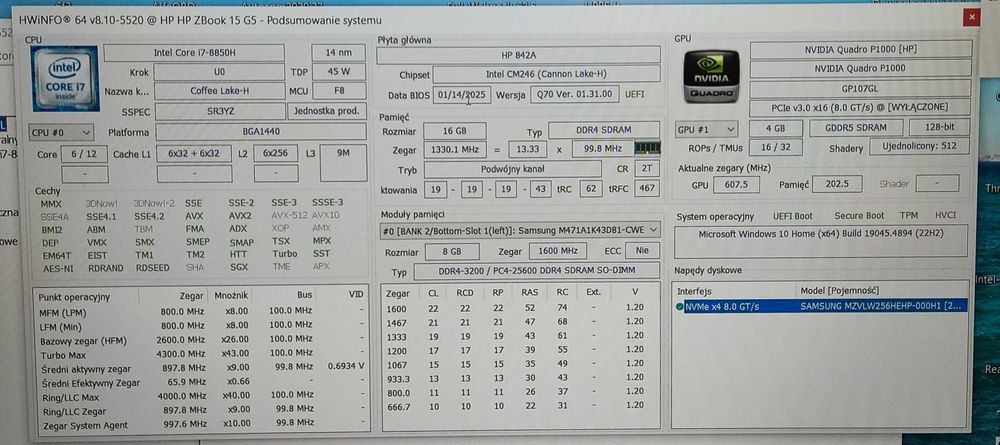Click the Intel Core i7 logo
The height and width of the screenshot is (445, 1000).
pos(64,78)
